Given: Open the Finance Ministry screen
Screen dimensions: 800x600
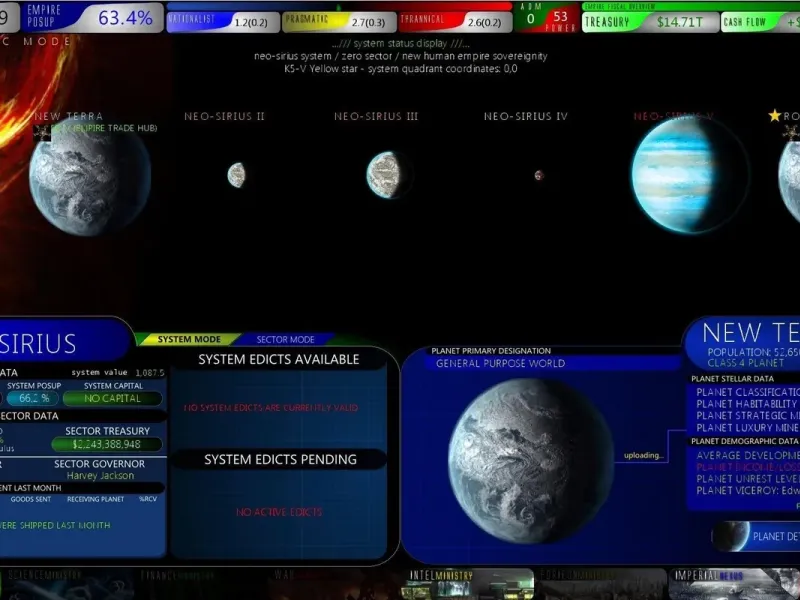Looking at the screenshot, I should point(201,584).
